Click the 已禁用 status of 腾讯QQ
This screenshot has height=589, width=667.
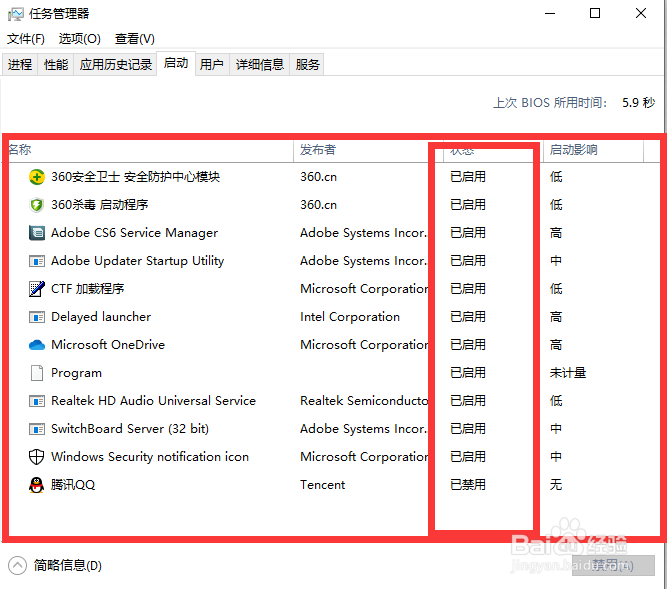click(467, 485)
